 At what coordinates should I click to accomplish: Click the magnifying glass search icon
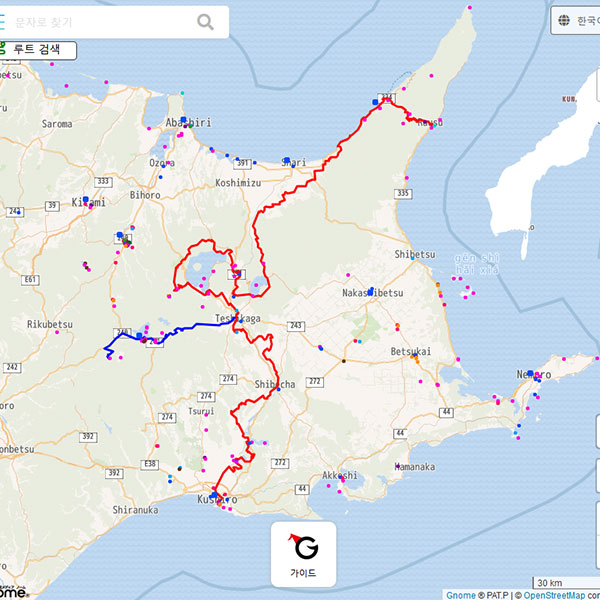pos(205,22)
